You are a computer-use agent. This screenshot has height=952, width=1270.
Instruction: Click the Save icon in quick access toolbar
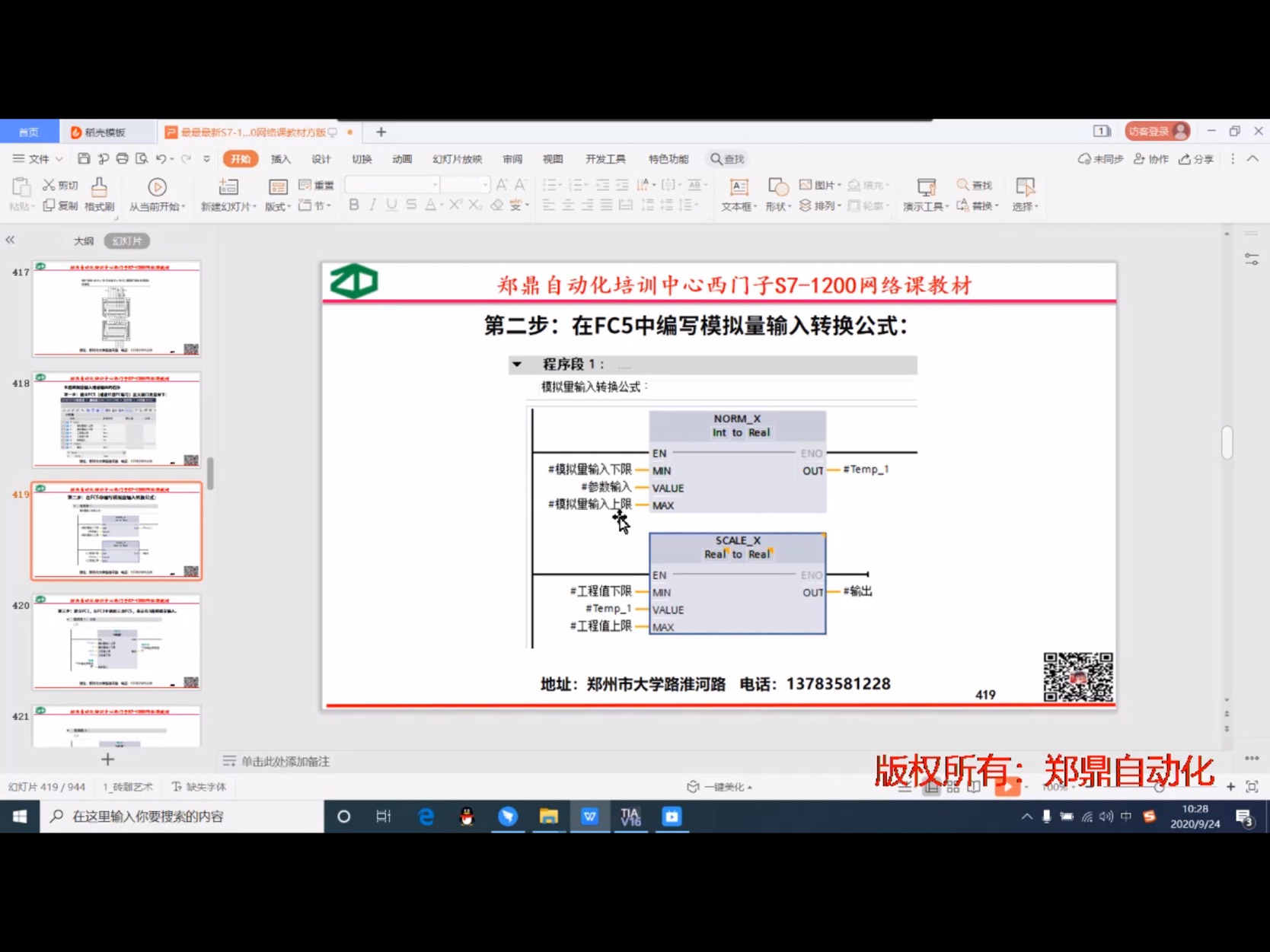coord(84,158)
